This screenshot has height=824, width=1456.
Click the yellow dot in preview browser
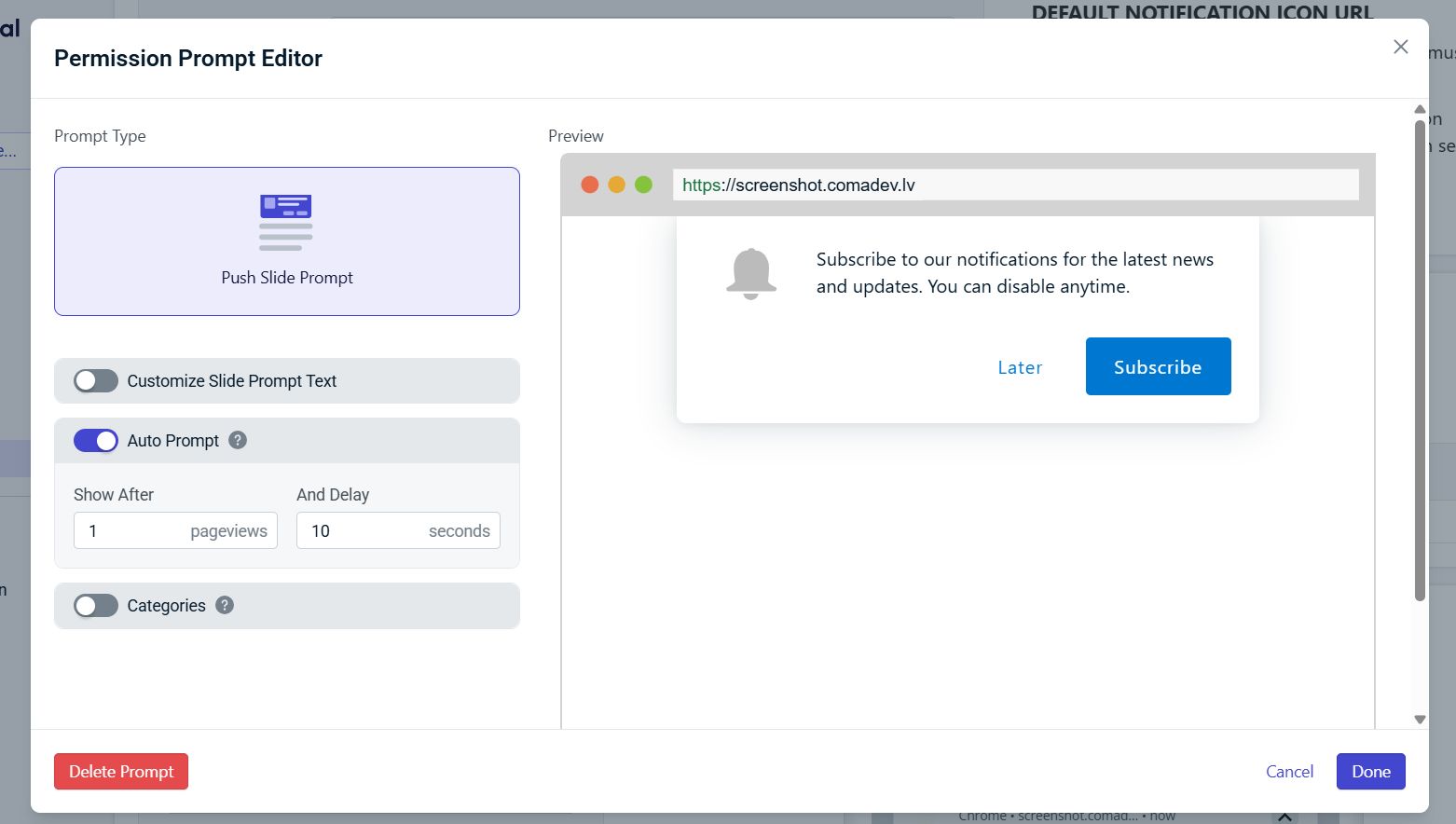point(616,185)
